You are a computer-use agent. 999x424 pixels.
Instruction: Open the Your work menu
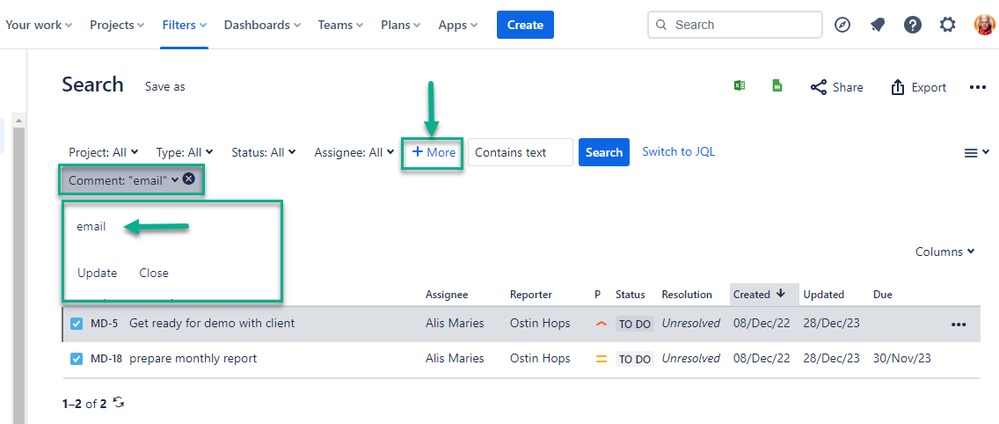(x=38, y=25)
